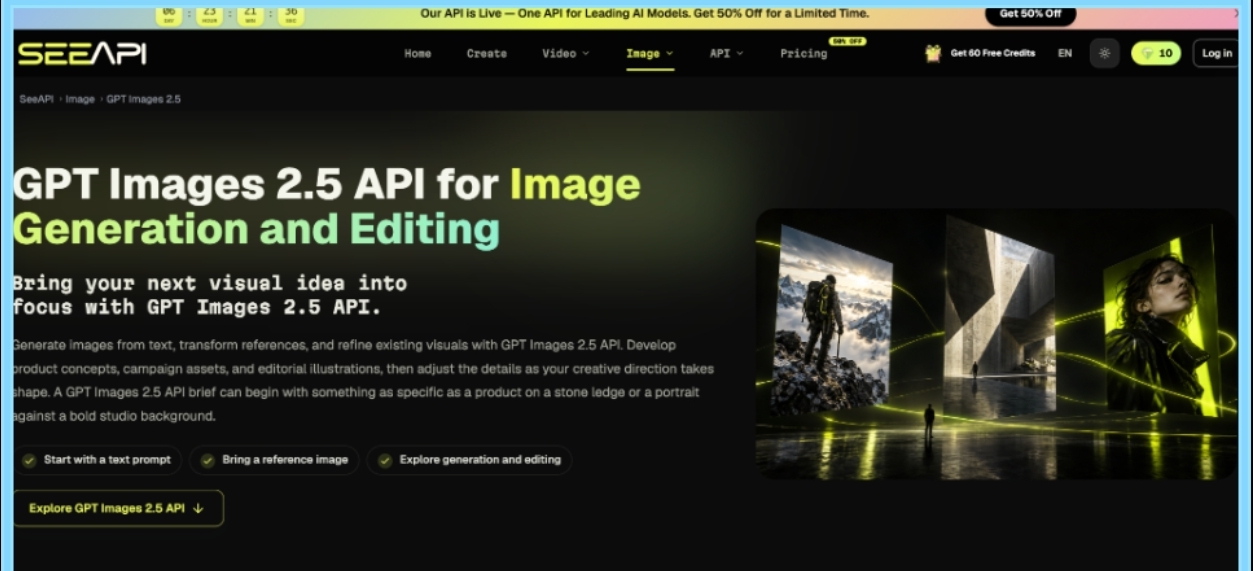
Task: Click Explore GPT Images 2.5 API button
Action: point(118,508)
